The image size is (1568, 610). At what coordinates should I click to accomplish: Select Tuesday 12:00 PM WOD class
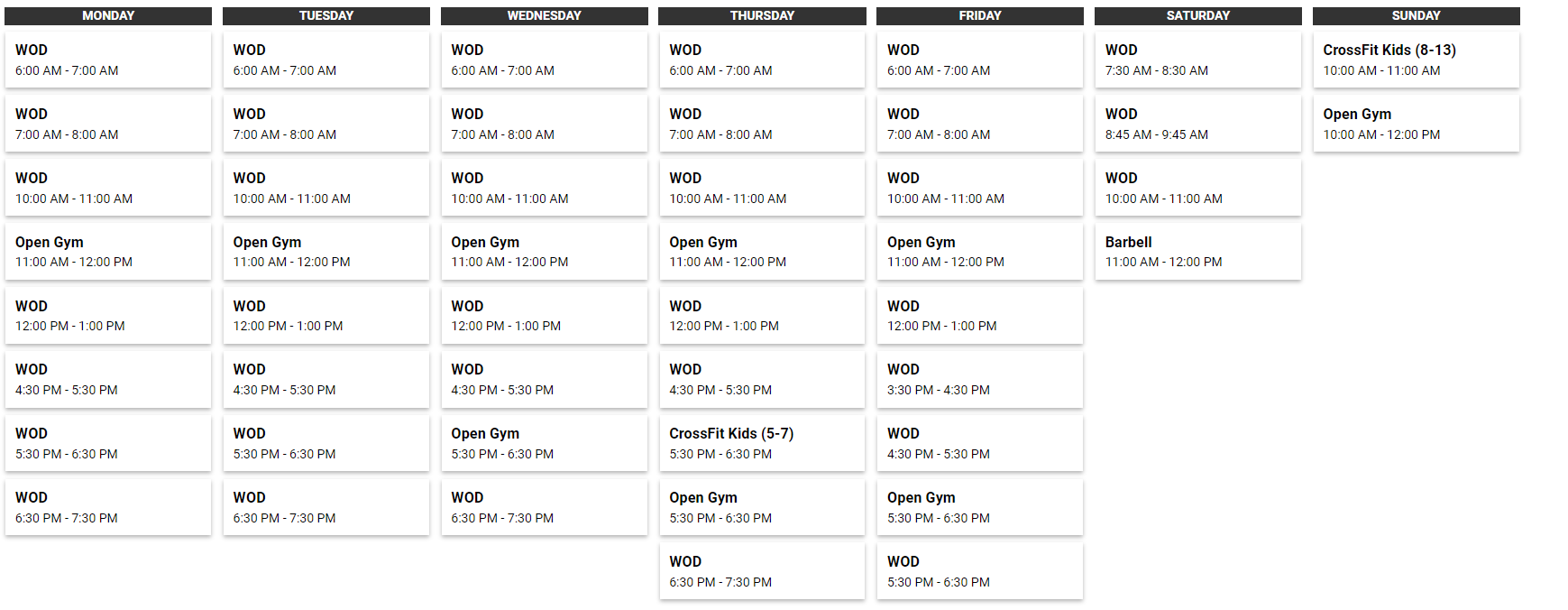coord(326,316)
